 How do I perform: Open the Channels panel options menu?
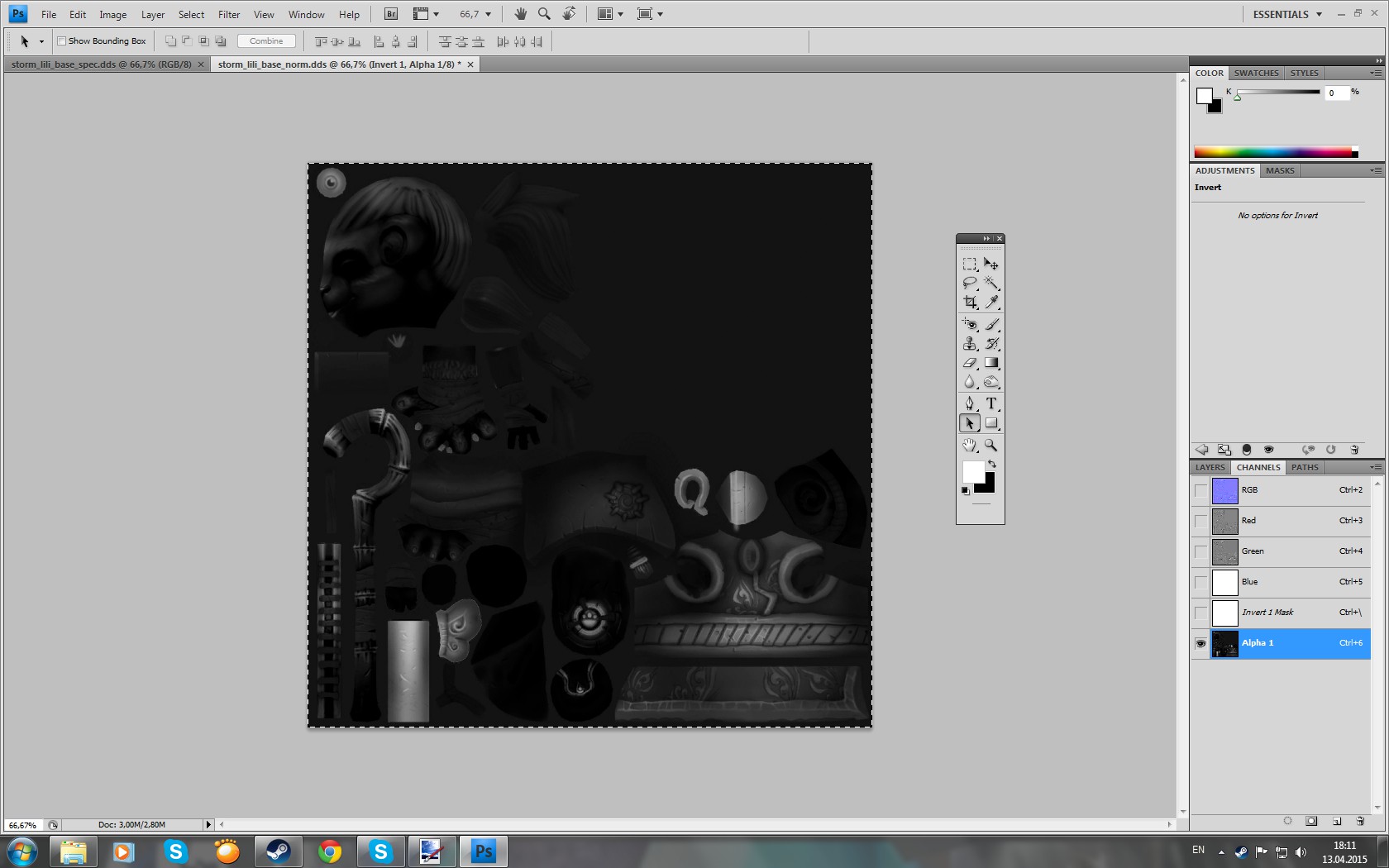coord(1376,467)
